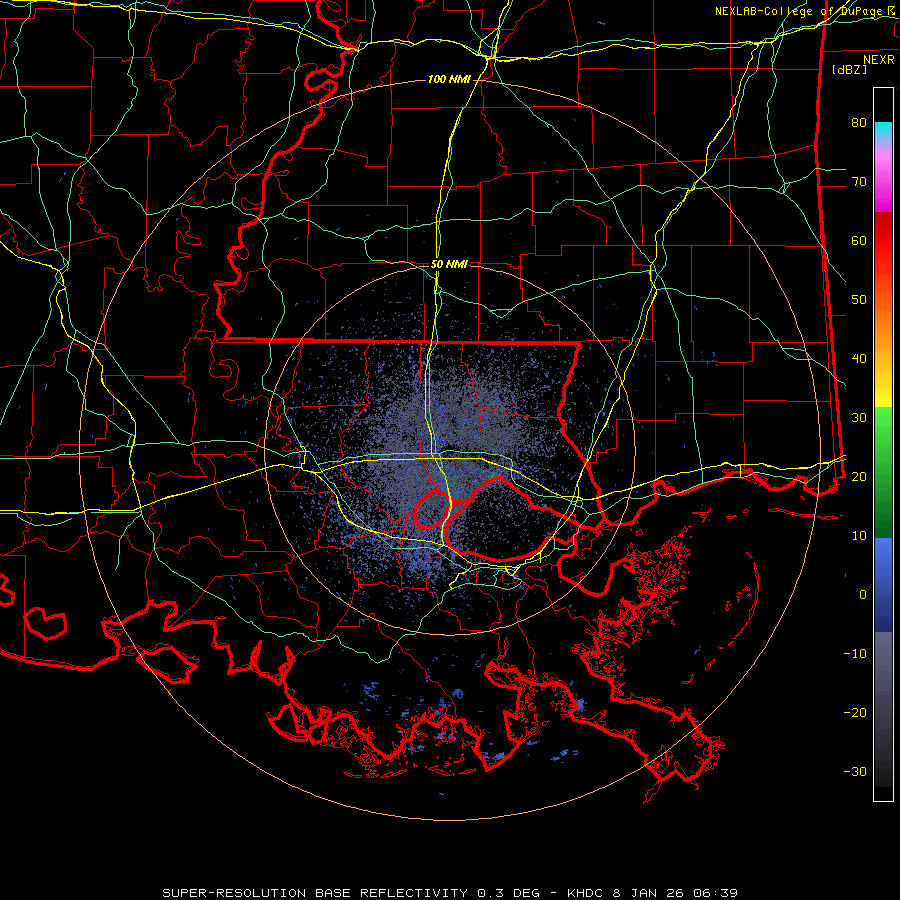Click the 06:39 timestamp in the caption
Viewport: 900px width, 900px height.
pos(714,893)
